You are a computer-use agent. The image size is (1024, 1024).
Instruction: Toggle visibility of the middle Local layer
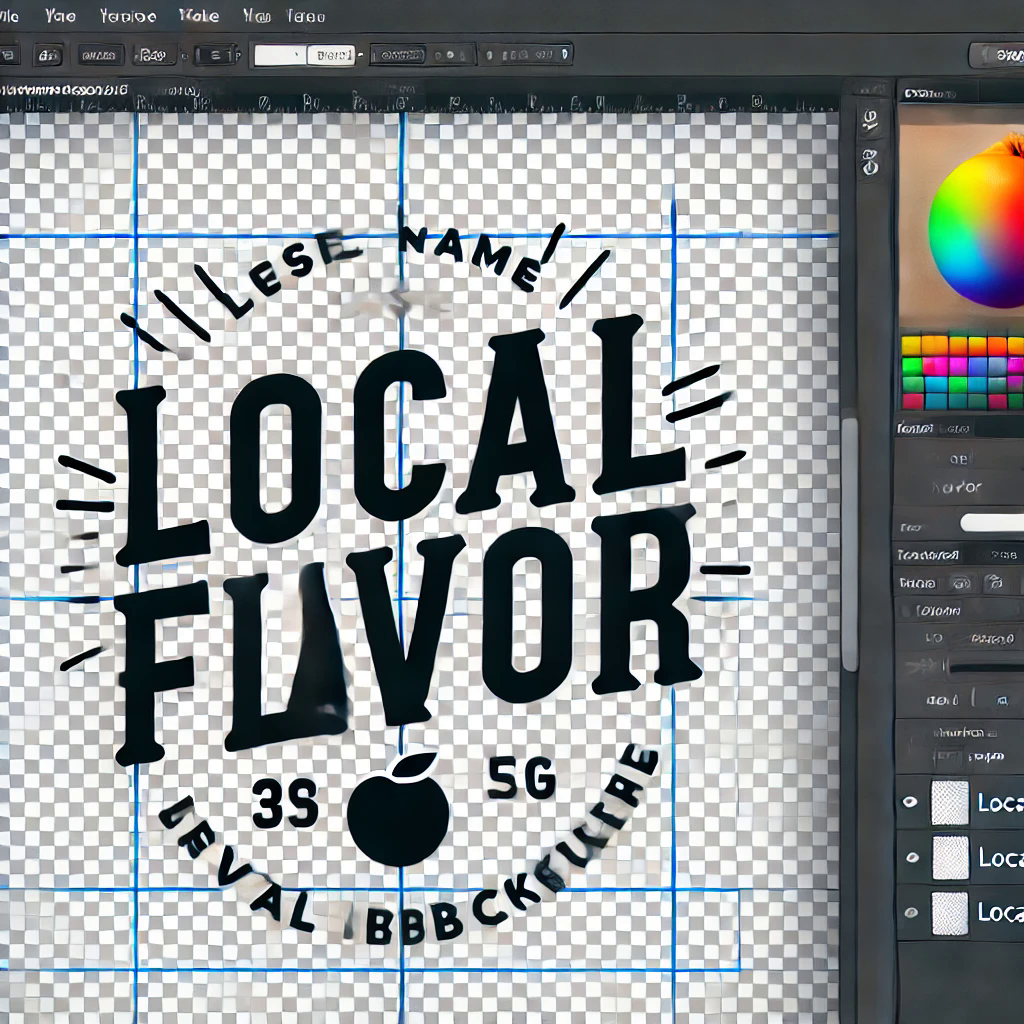(909, 857)
